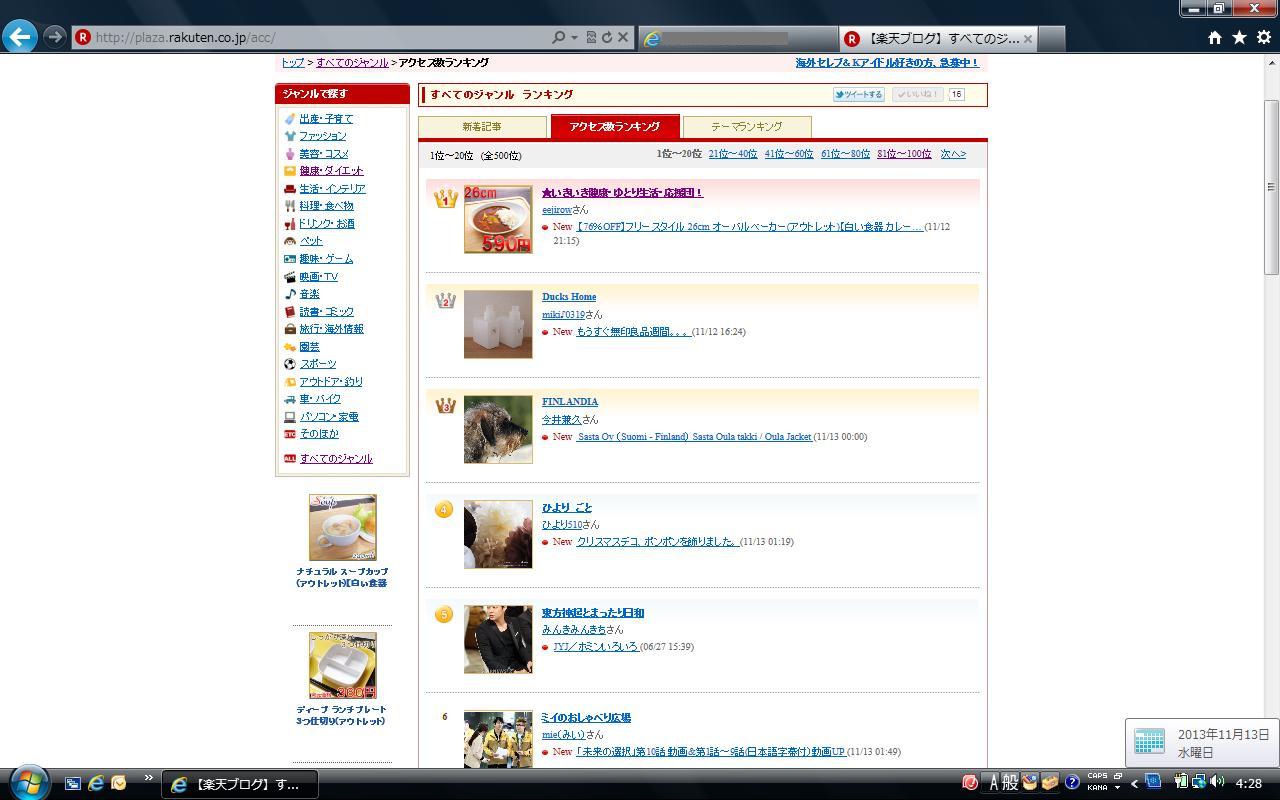Open the Ducks Home blog link
Viewport: 1280px width, 800px height.
point(568,297)
